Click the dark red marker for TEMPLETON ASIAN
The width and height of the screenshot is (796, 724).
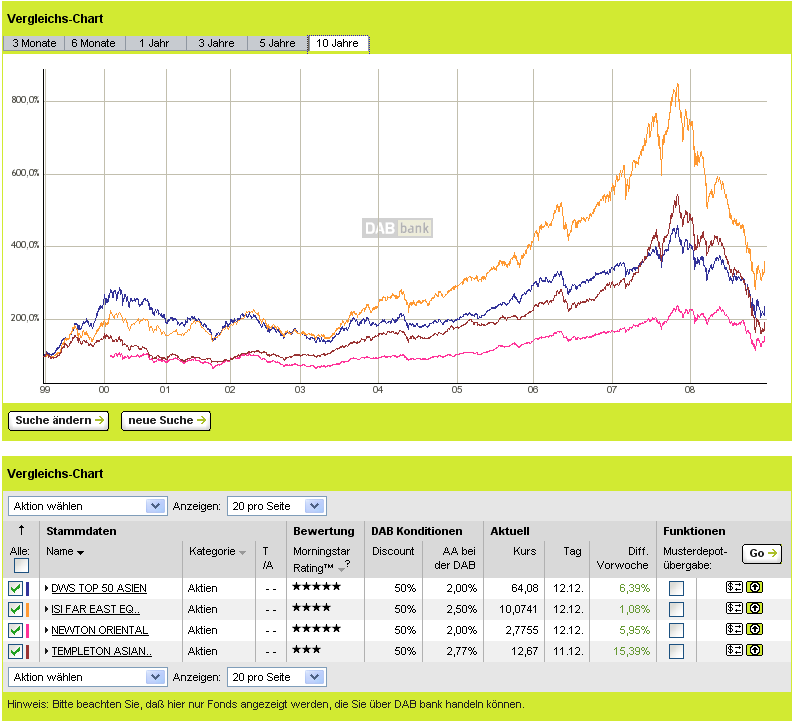click(x=27, y=653)
